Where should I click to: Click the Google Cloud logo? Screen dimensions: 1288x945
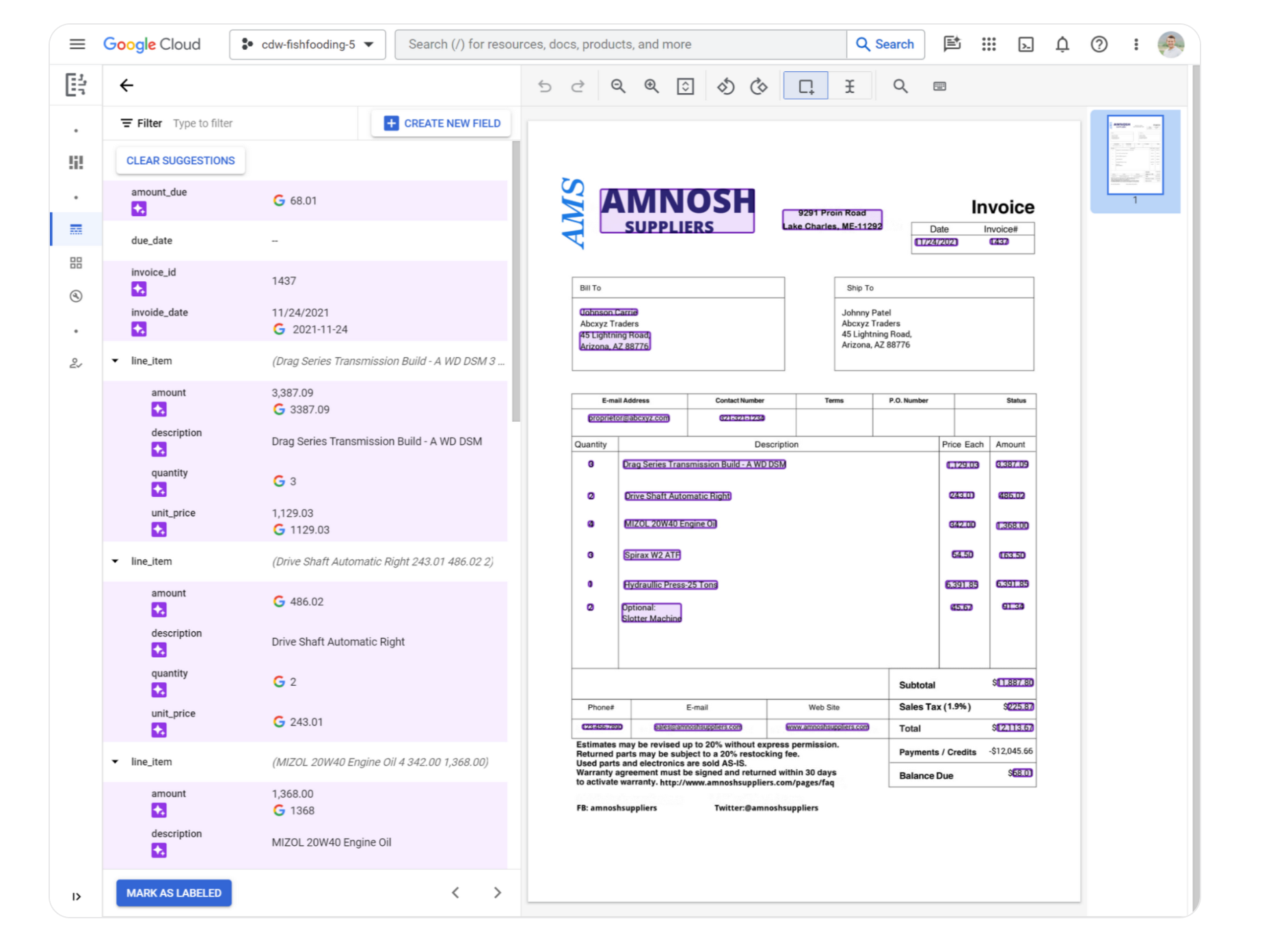coord(152,44)
